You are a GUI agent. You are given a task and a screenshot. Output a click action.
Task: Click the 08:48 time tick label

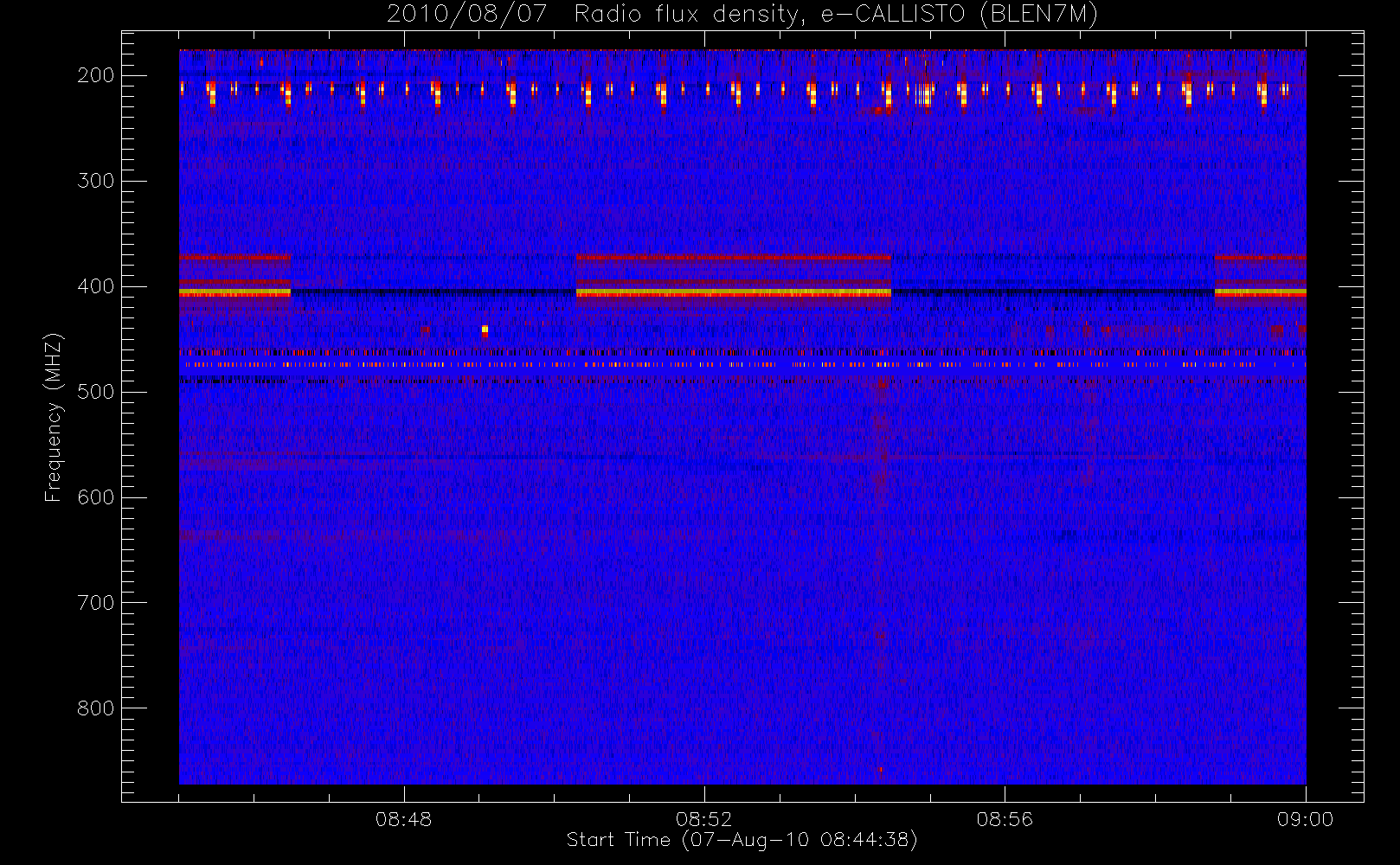[x=403, y=819]
